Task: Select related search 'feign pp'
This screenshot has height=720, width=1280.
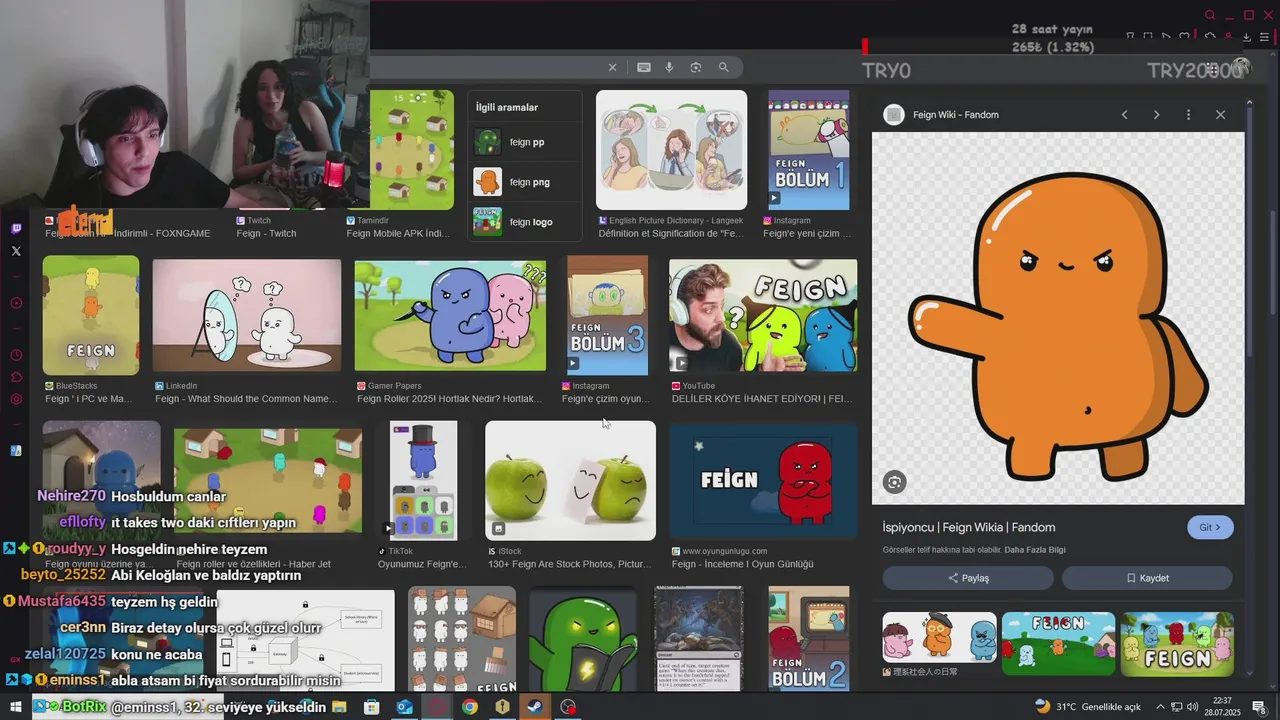Action: 524,142
